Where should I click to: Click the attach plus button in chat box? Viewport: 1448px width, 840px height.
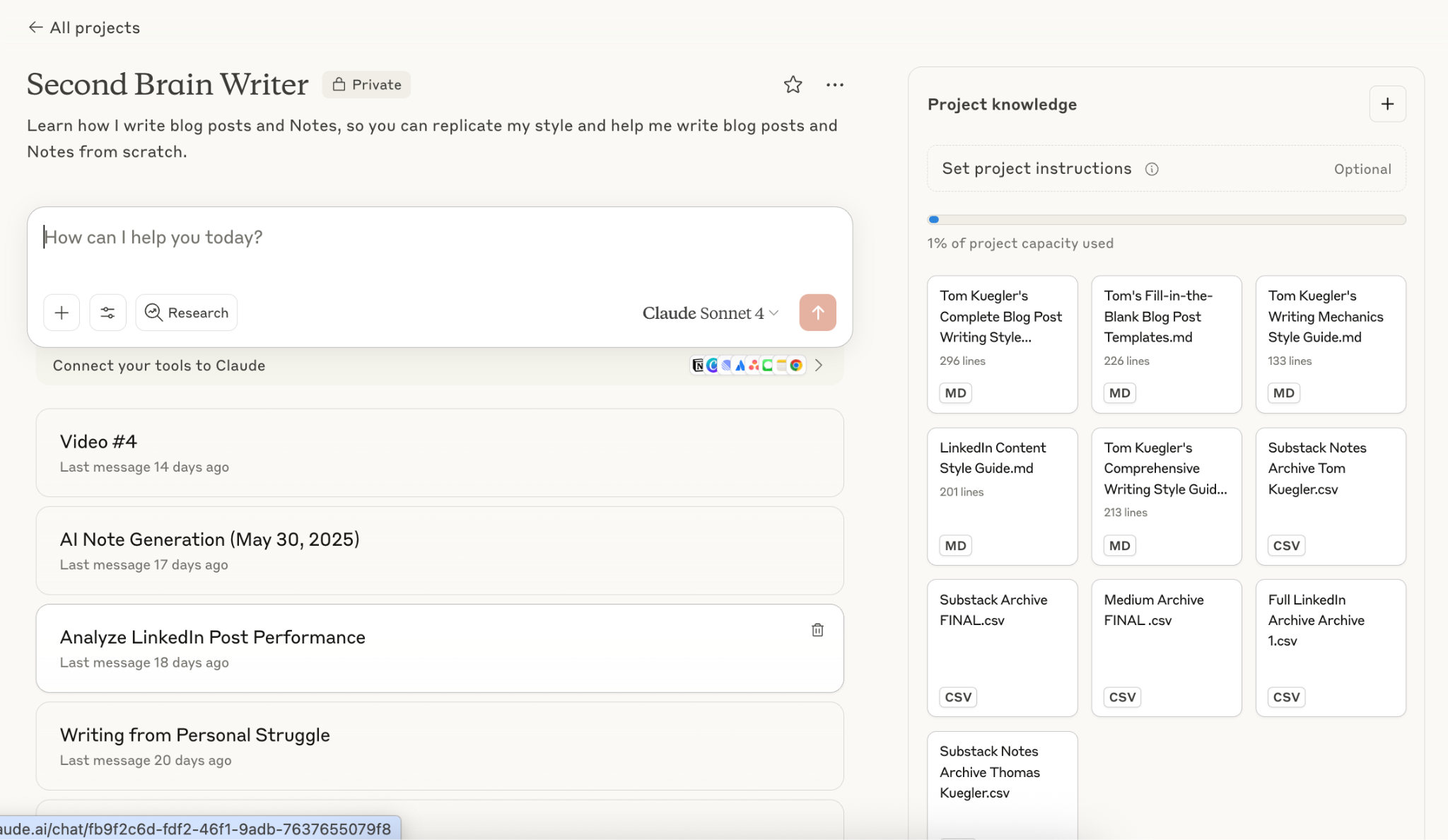(x=62, y=313)
